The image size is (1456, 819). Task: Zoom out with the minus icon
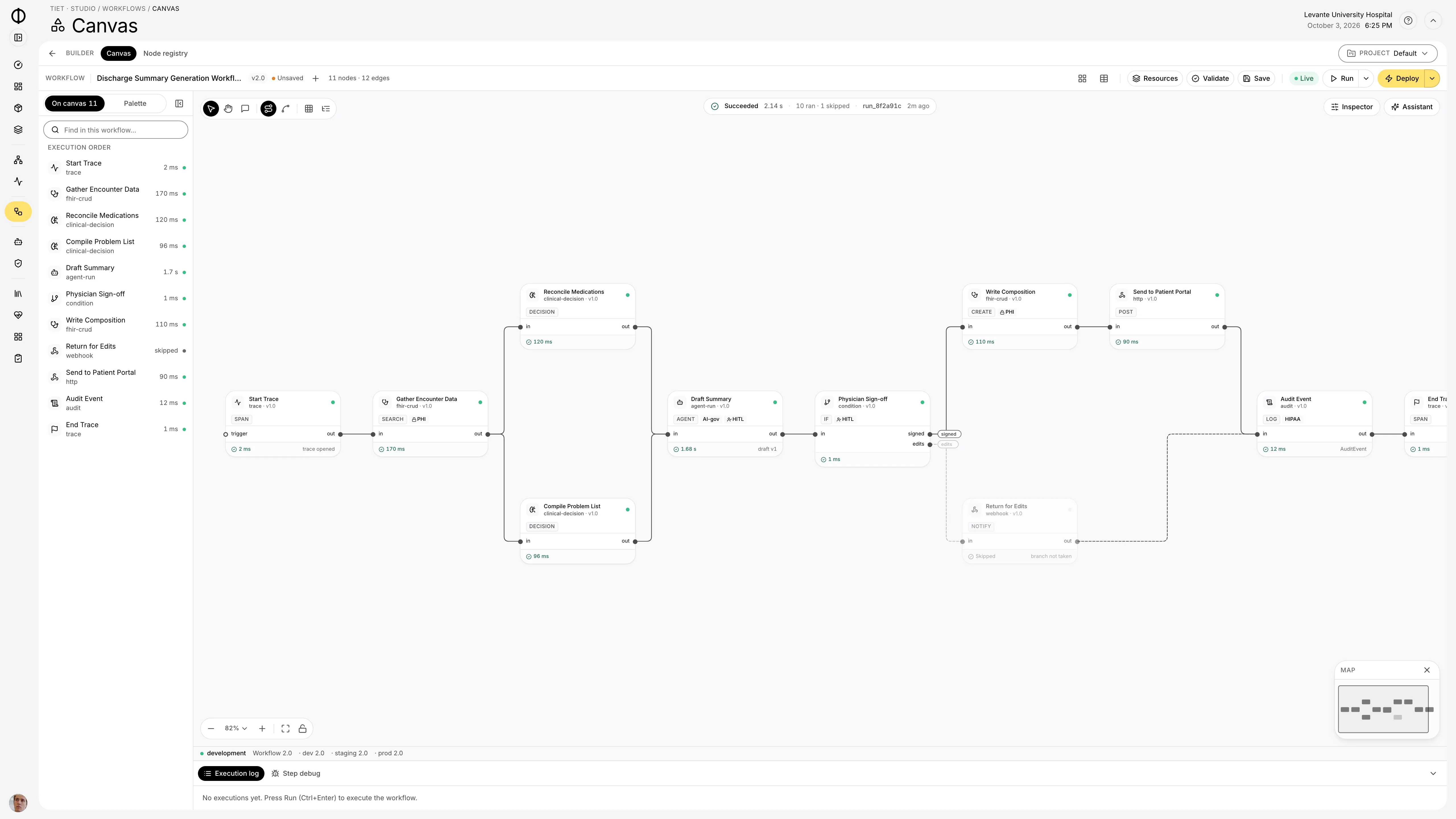tap(211, 729)
